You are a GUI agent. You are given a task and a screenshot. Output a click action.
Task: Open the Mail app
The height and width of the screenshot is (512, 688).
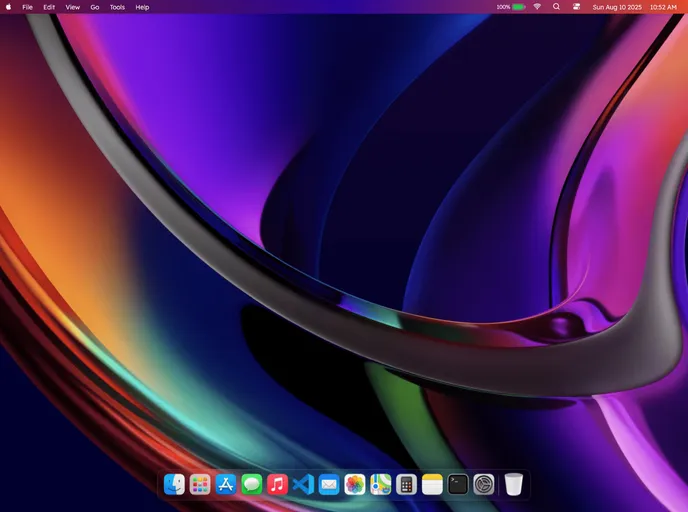[x=329, y=485]
